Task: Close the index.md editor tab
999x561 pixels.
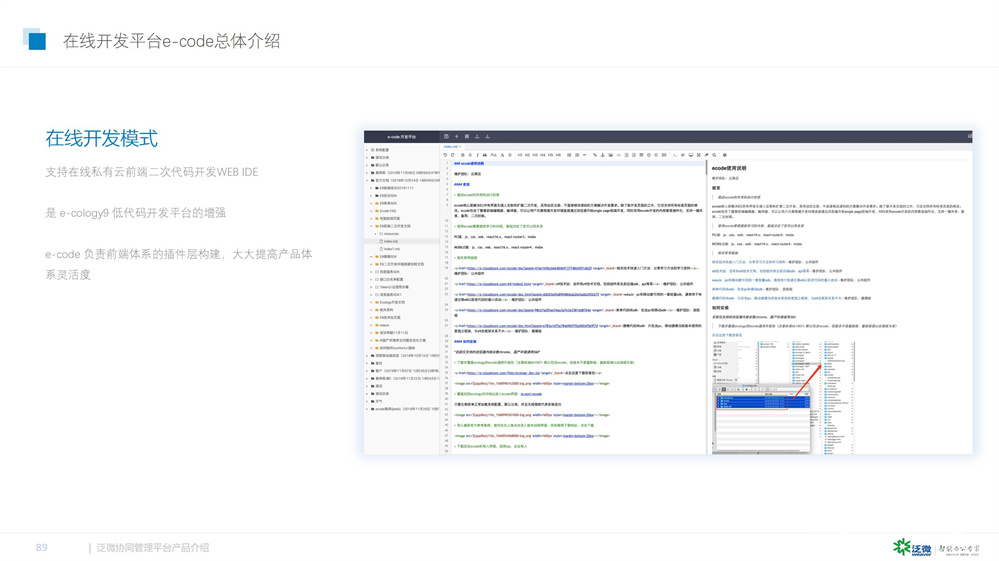Action: 460,146
